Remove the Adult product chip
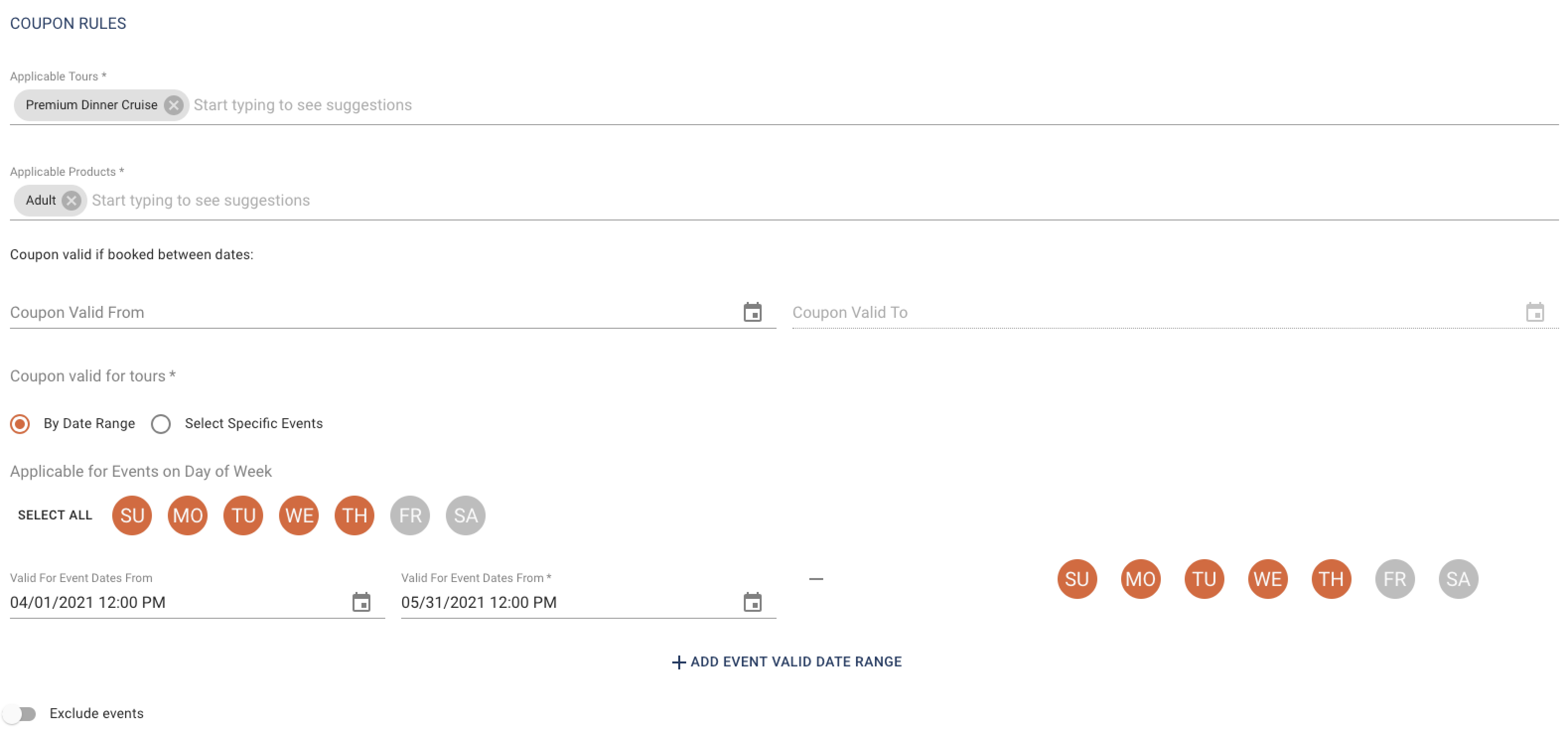The height and width of the screenshot is (731, 1568). point(71,200)
